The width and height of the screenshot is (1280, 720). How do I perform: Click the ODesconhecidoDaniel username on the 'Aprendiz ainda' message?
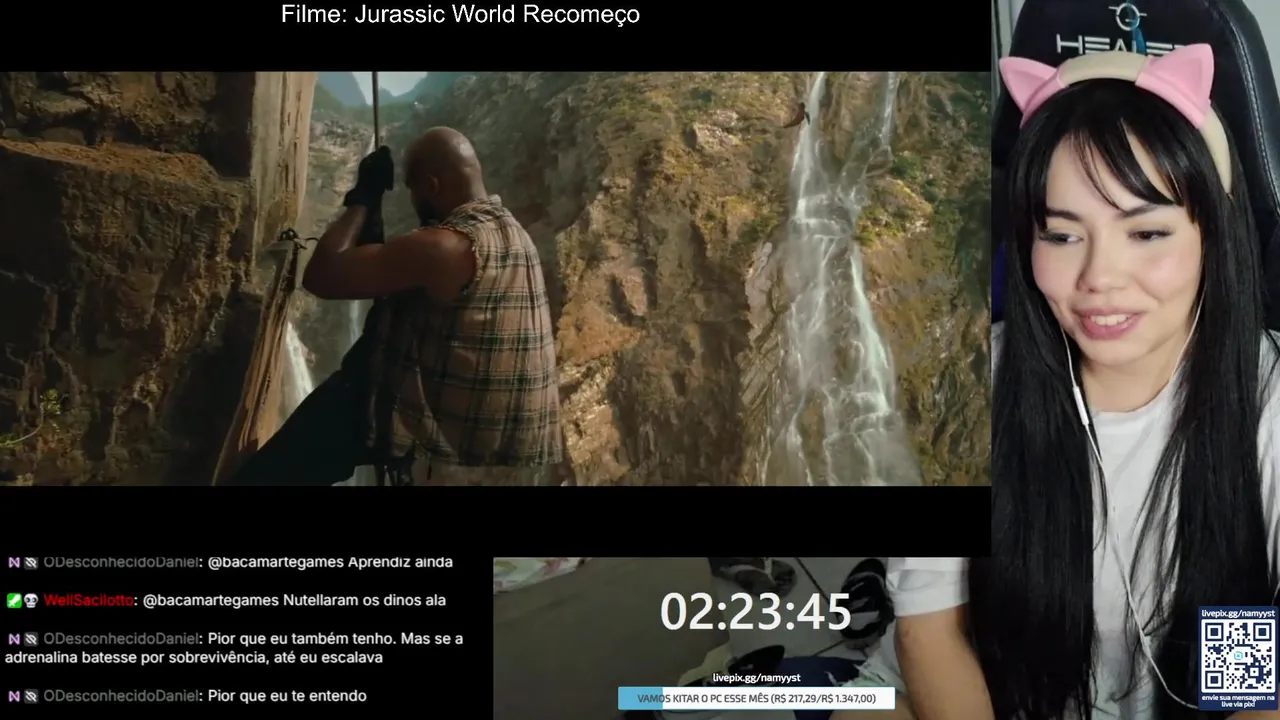pyautogui.click(x=121, y=562)
